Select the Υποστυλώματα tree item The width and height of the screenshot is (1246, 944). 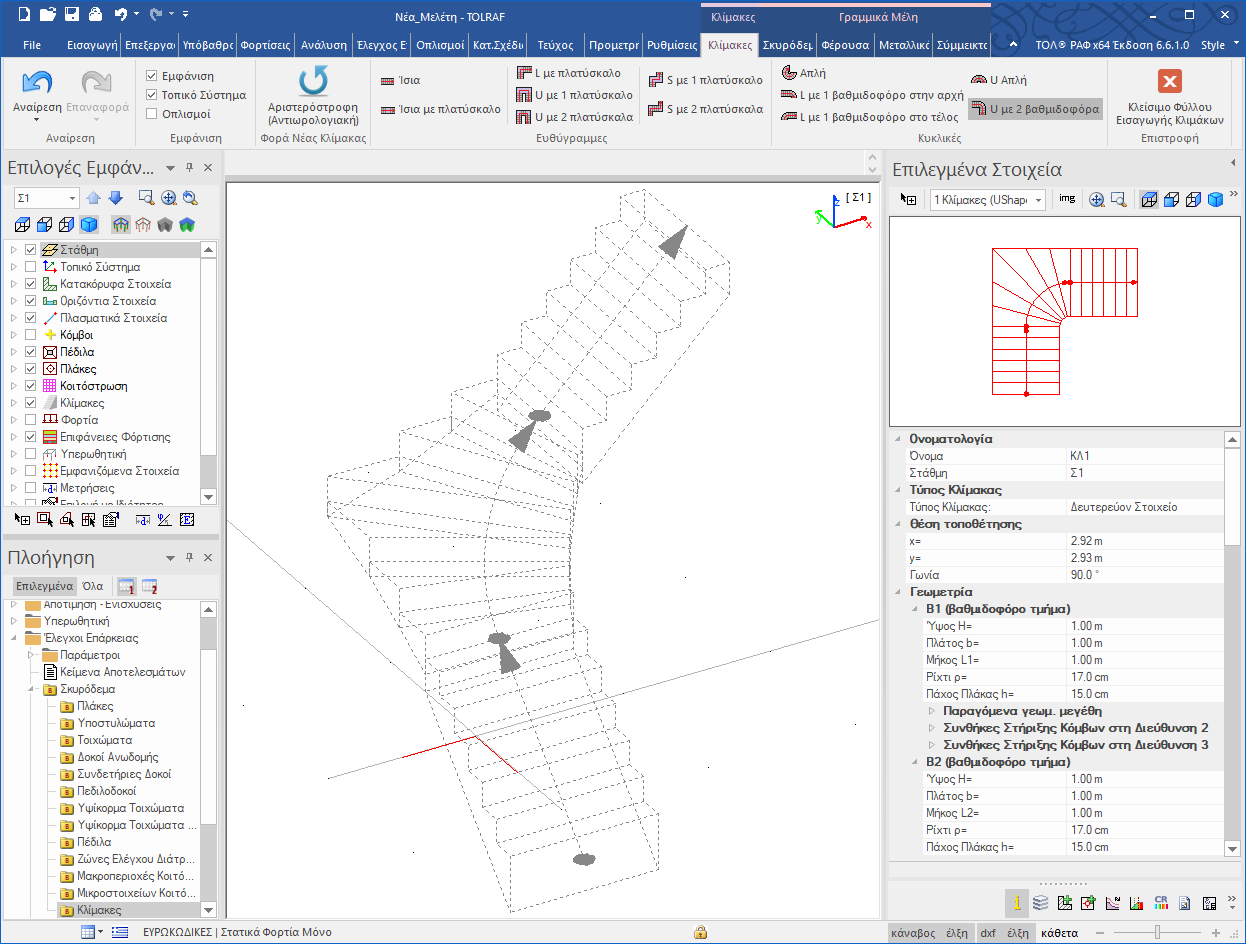116,723
